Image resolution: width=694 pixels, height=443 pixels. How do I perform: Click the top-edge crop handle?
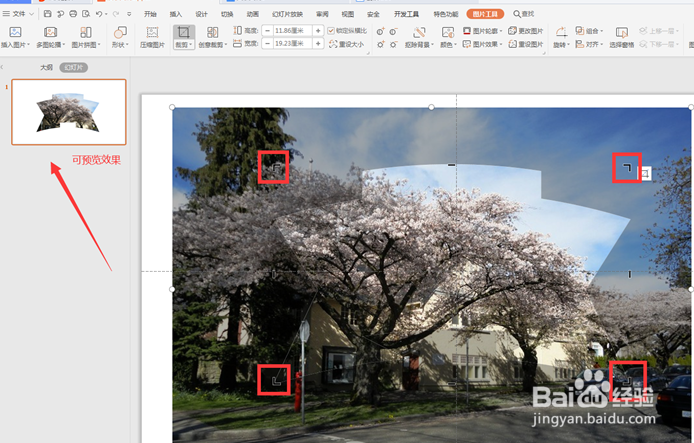click(451, 165)
